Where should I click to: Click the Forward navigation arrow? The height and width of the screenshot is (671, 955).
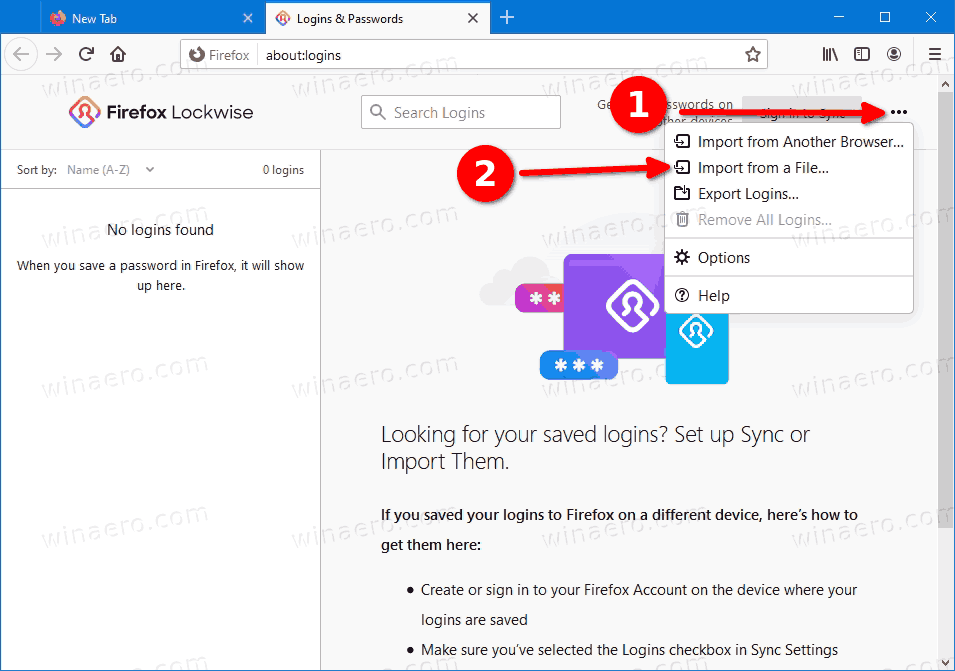[54, 55]
